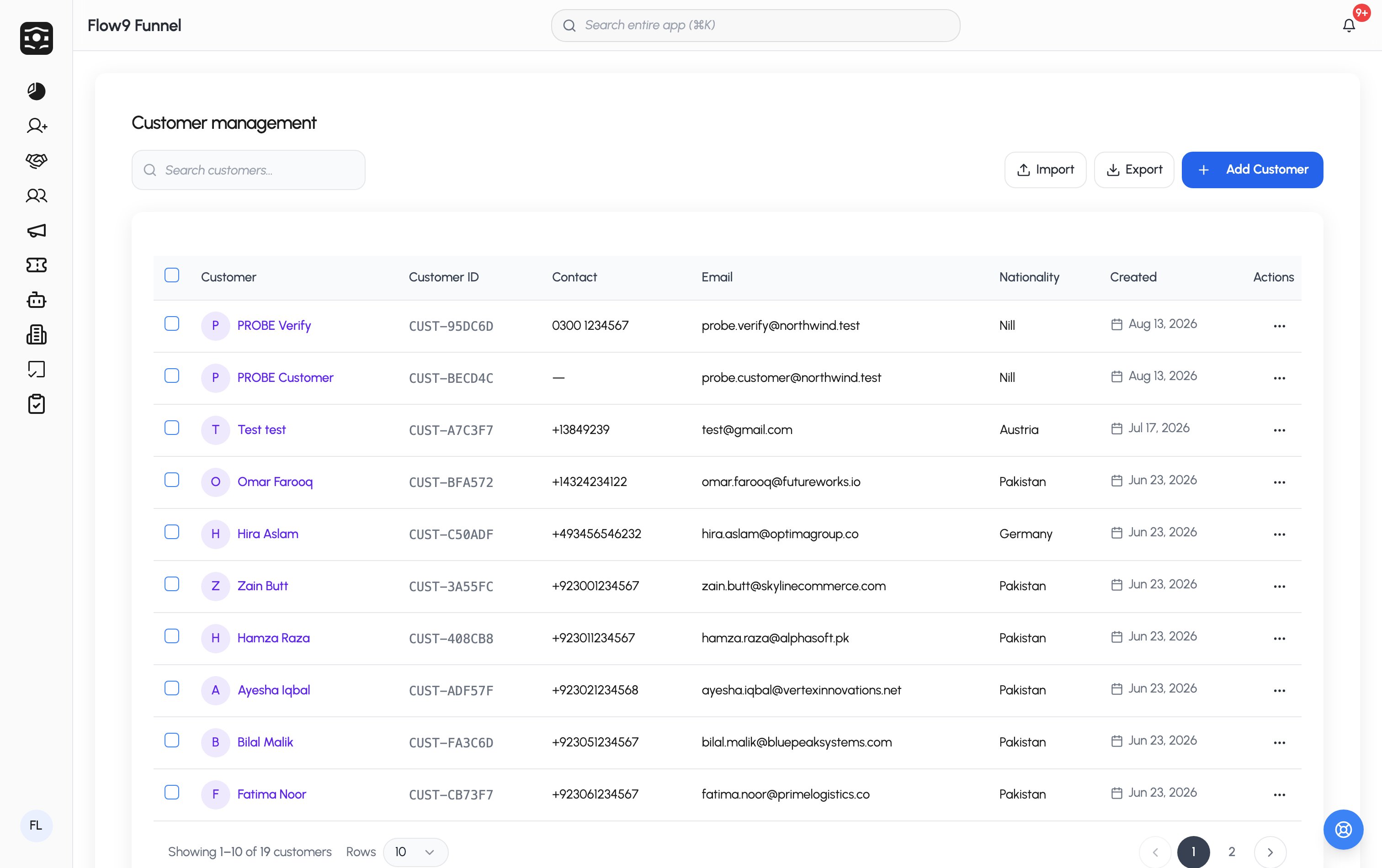Check the Hira Aslam row checkbox

(171, 532)
